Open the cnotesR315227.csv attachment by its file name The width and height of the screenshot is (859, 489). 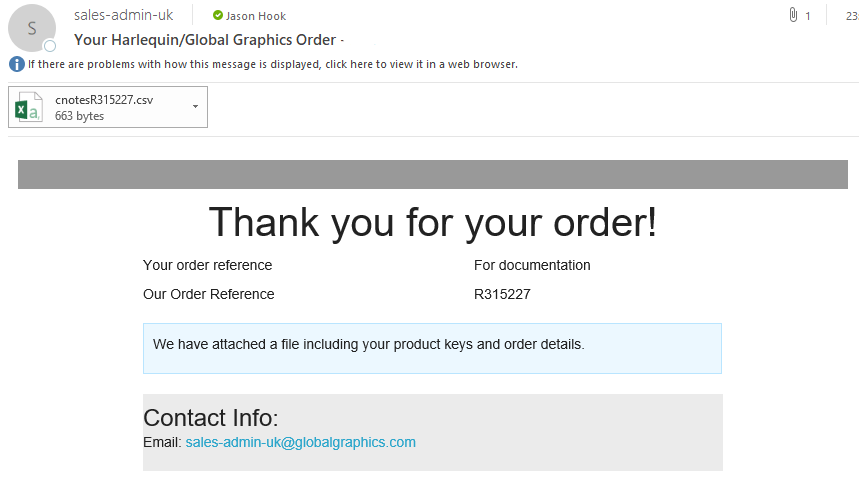tap(104, 100)
